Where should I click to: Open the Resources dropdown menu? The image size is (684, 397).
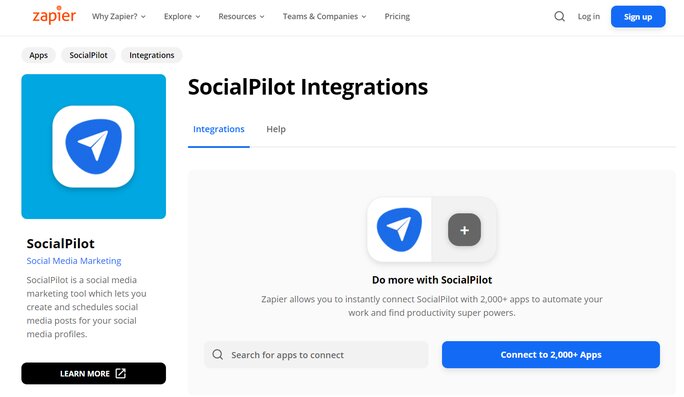pos(241,17)
